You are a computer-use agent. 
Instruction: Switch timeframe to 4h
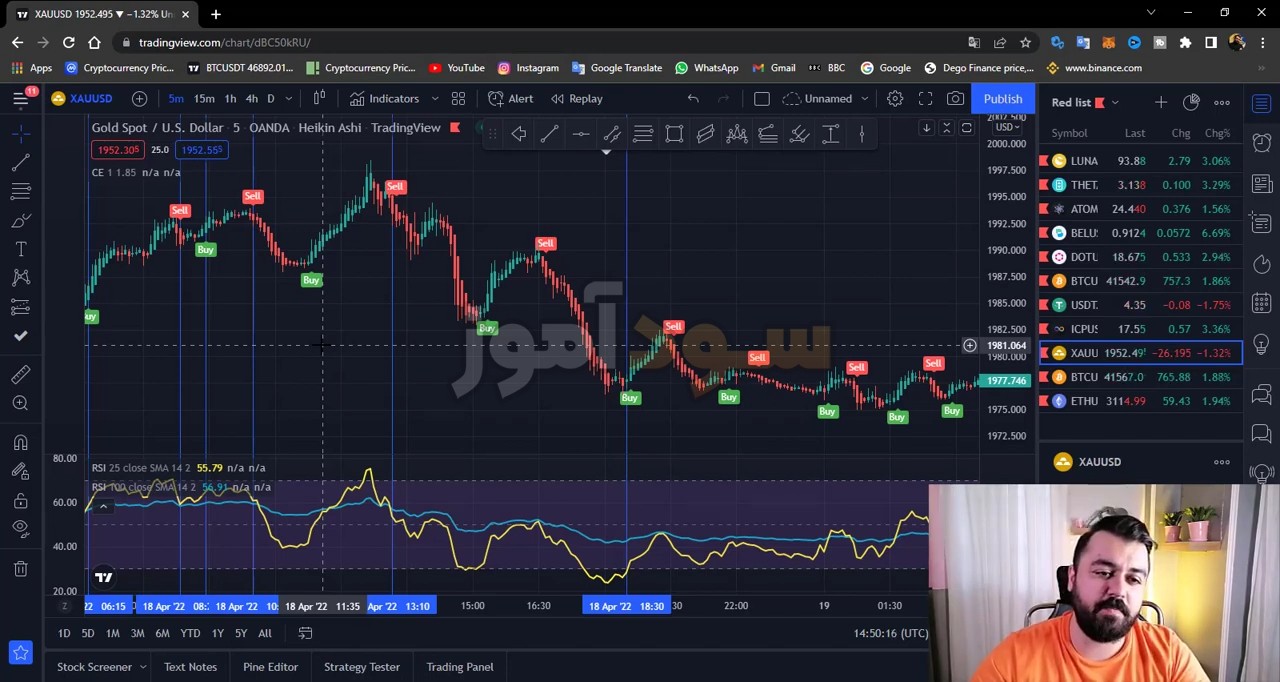[x=251, y=98]
